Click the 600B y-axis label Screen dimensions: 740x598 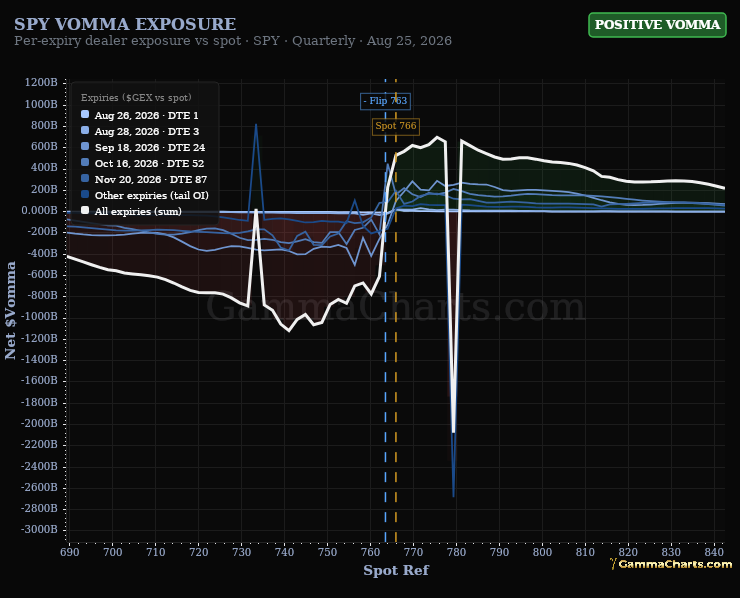[43, 147]
